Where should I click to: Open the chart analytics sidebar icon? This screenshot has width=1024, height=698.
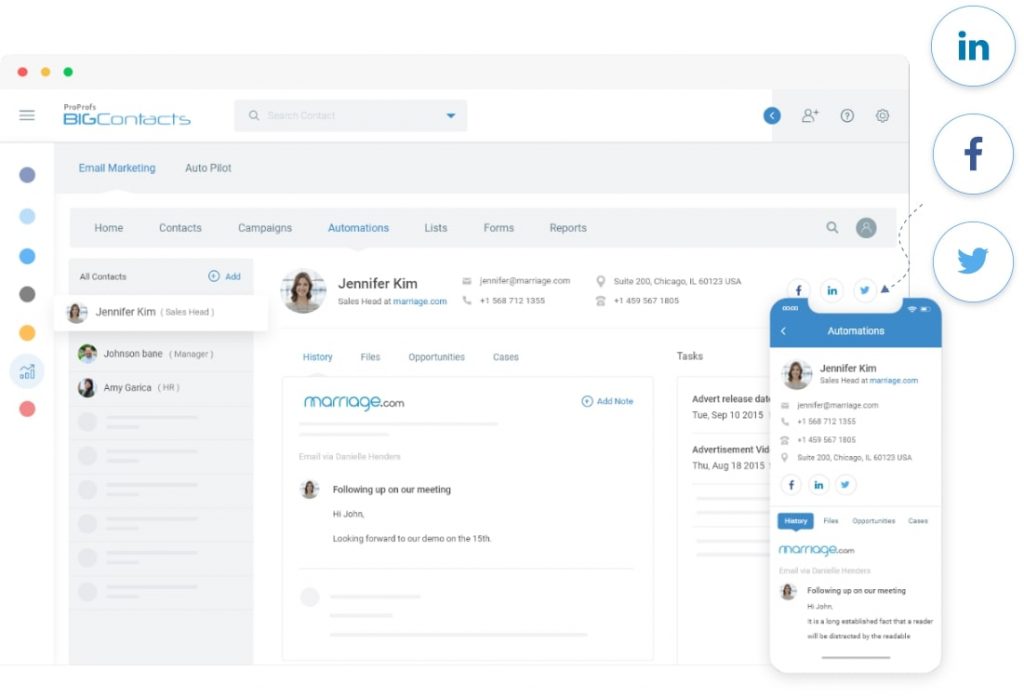point(27,372)
